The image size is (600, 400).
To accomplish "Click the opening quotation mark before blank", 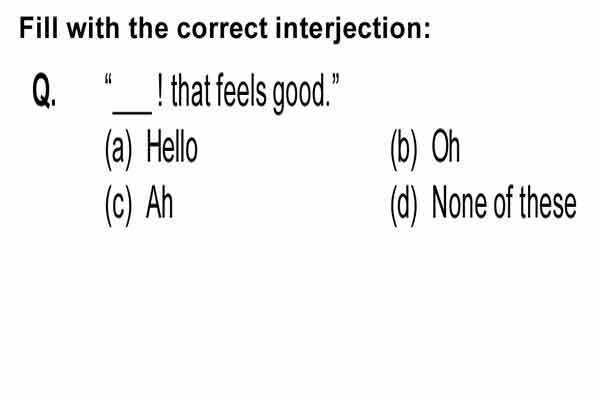I will [x=108, y=81].
